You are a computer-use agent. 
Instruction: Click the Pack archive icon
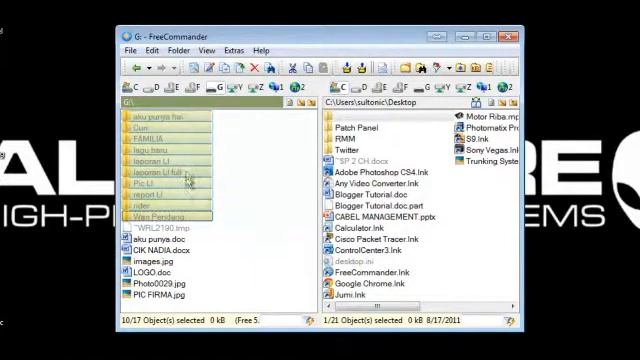pos(347,68)
